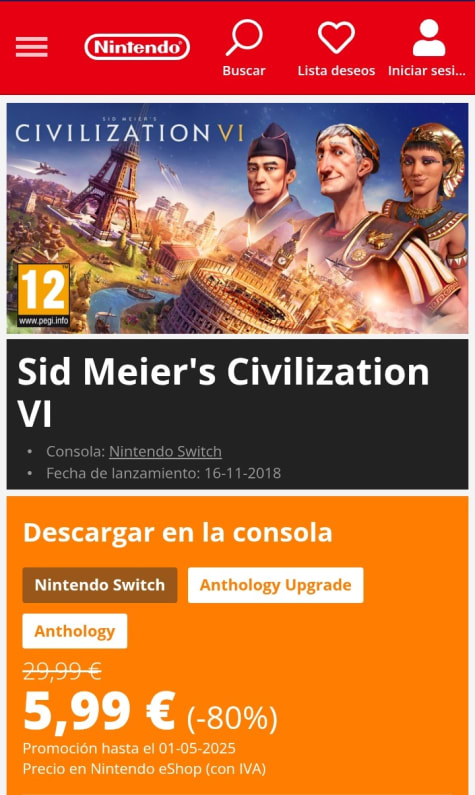475x795 pixels.
Task: Click the user profile silhouette icon
Action: [429, 38]
